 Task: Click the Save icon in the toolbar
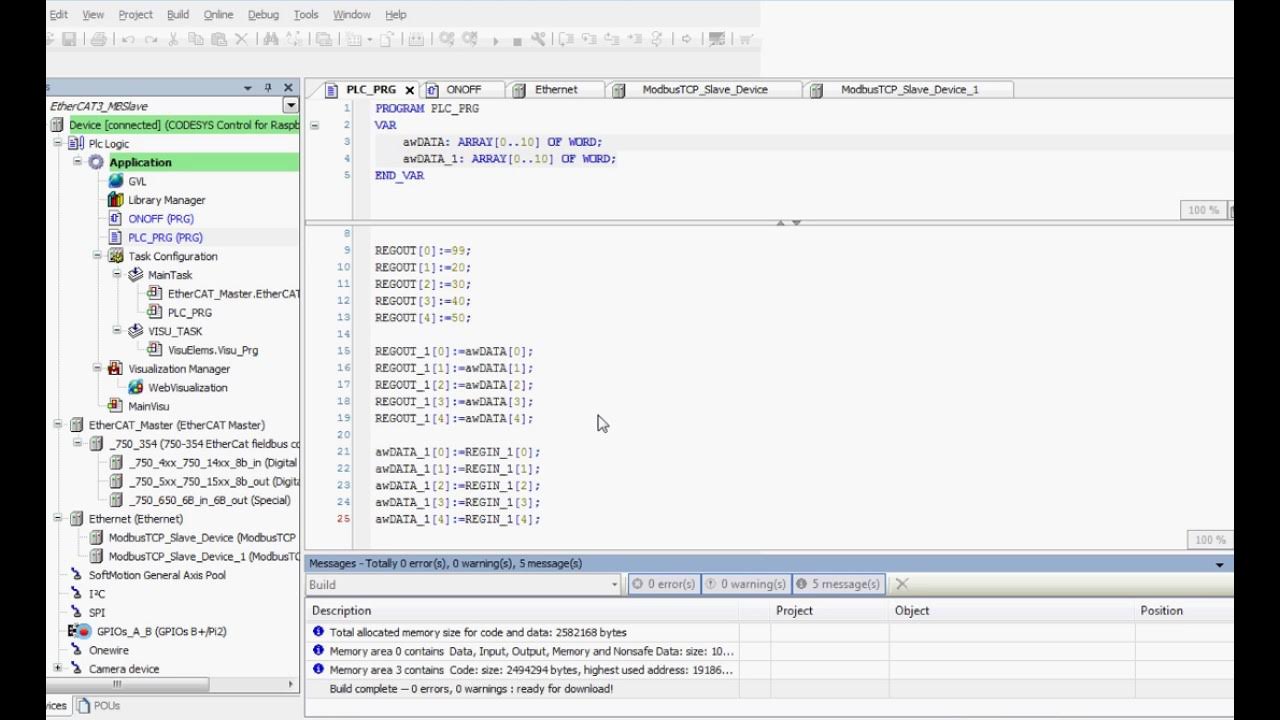[68, 39]
